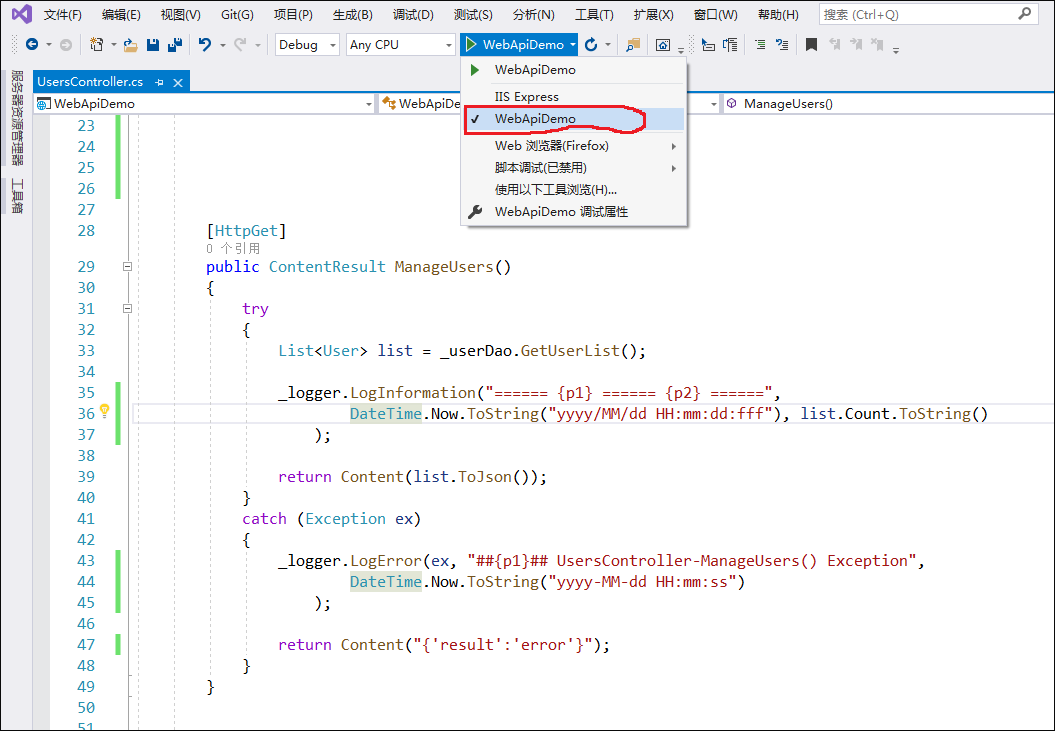Close the UsersController.cs tab

178,82
